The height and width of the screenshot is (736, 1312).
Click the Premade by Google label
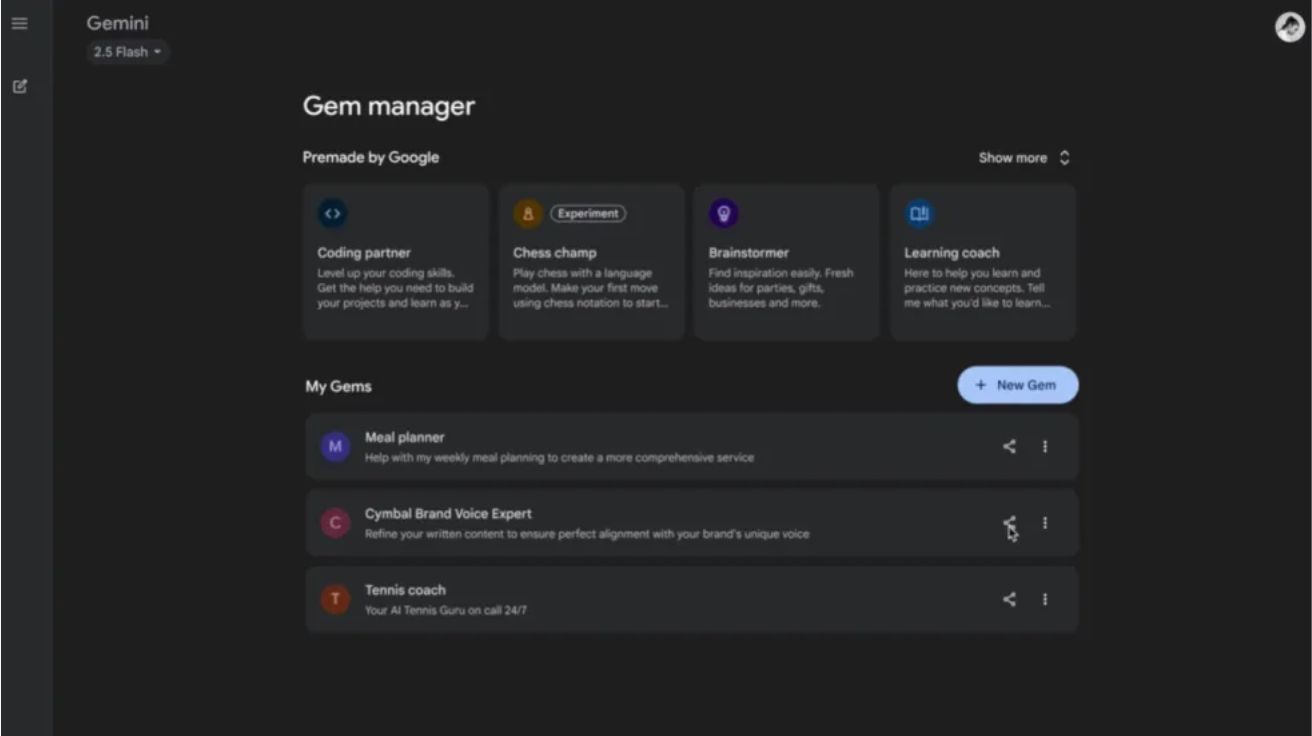pos(371,157)
